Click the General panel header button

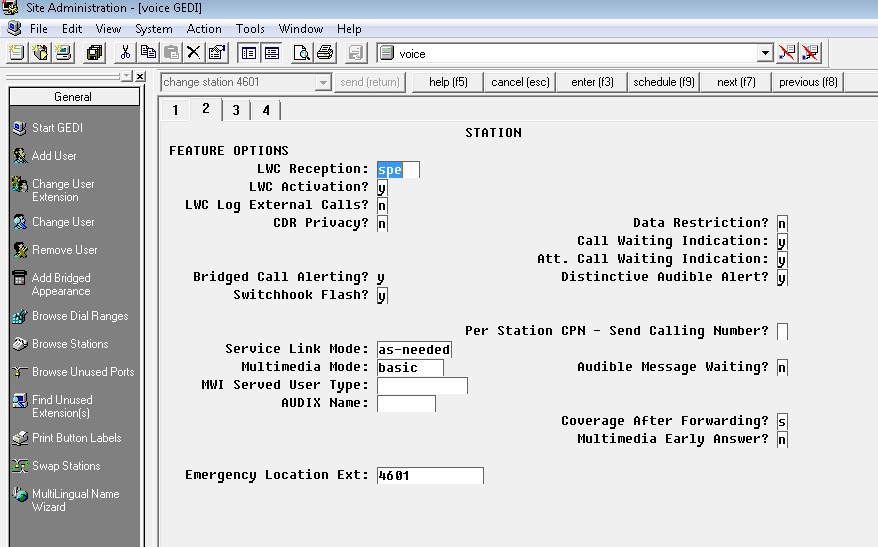click(x=74, y=97)
